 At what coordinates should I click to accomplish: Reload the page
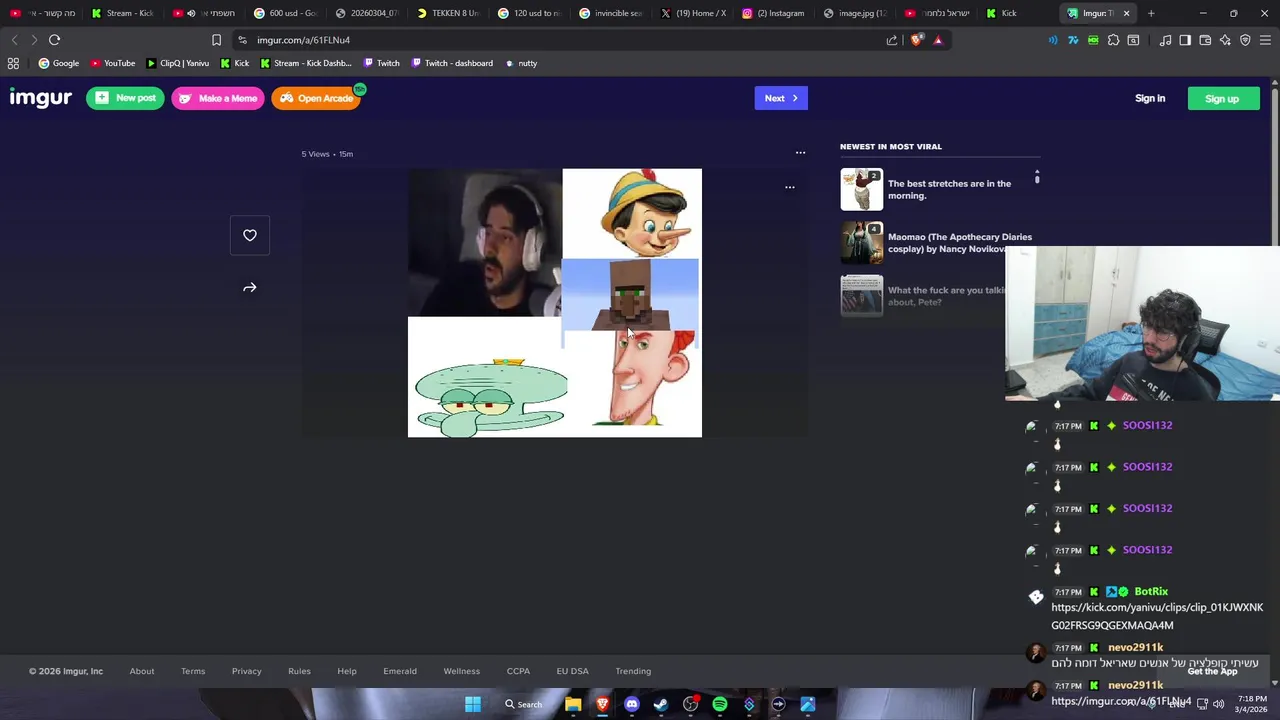55,40
